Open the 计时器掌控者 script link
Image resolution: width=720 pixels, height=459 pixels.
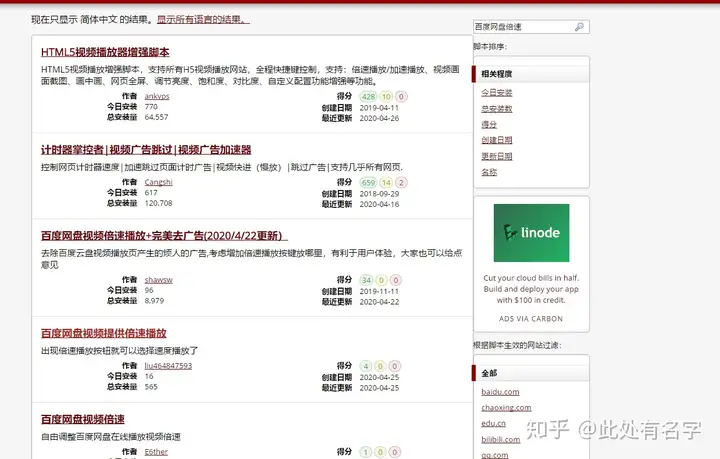146,150
